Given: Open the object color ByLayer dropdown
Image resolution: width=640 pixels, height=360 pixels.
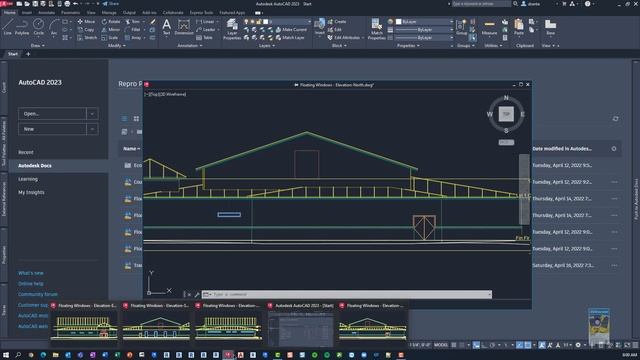Looking at the screenshot, I should [451, 22].
